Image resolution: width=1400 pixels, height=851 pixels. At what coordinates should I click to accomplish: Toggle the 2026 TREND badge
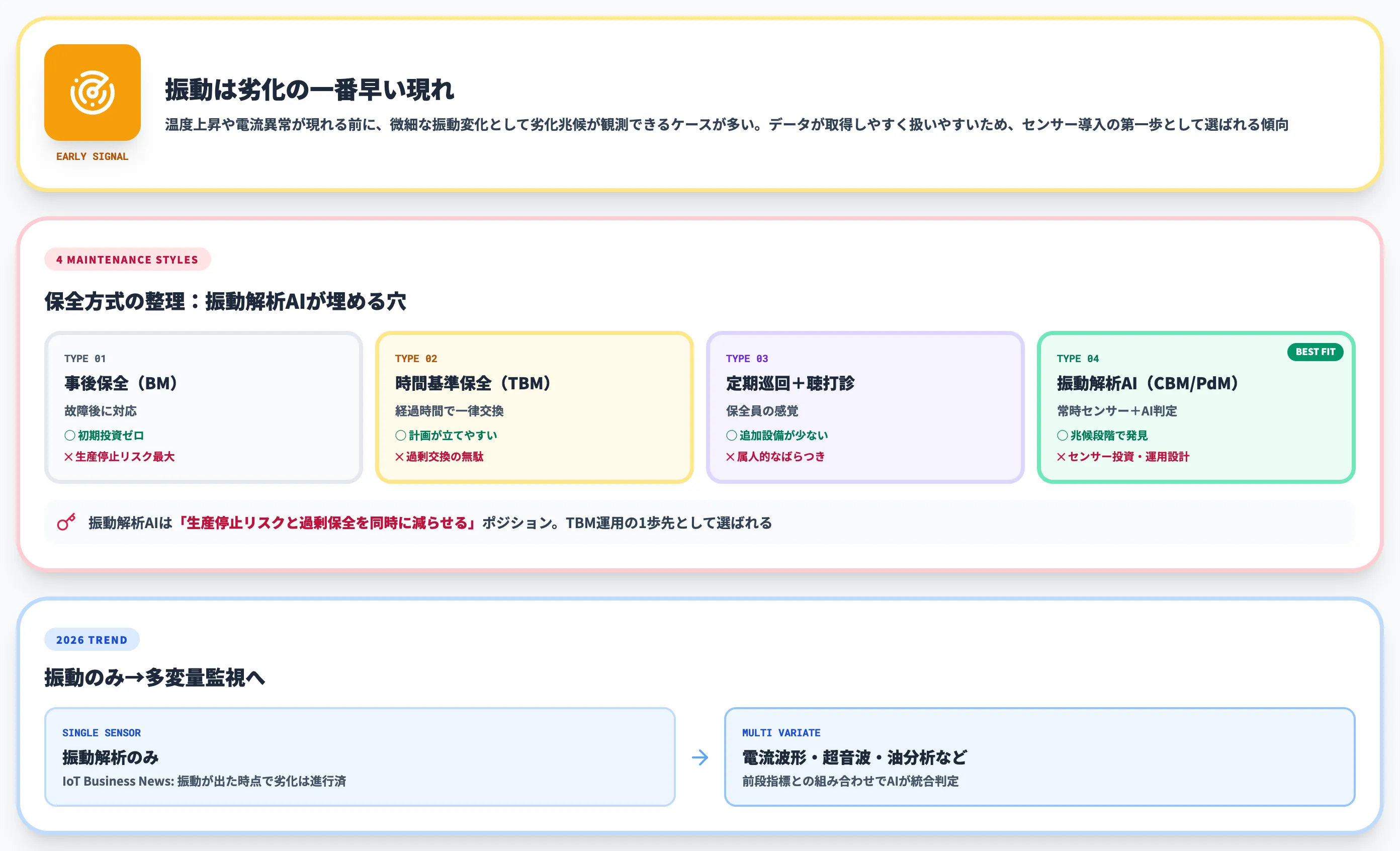pyautogui.click(x=92, y=640)
